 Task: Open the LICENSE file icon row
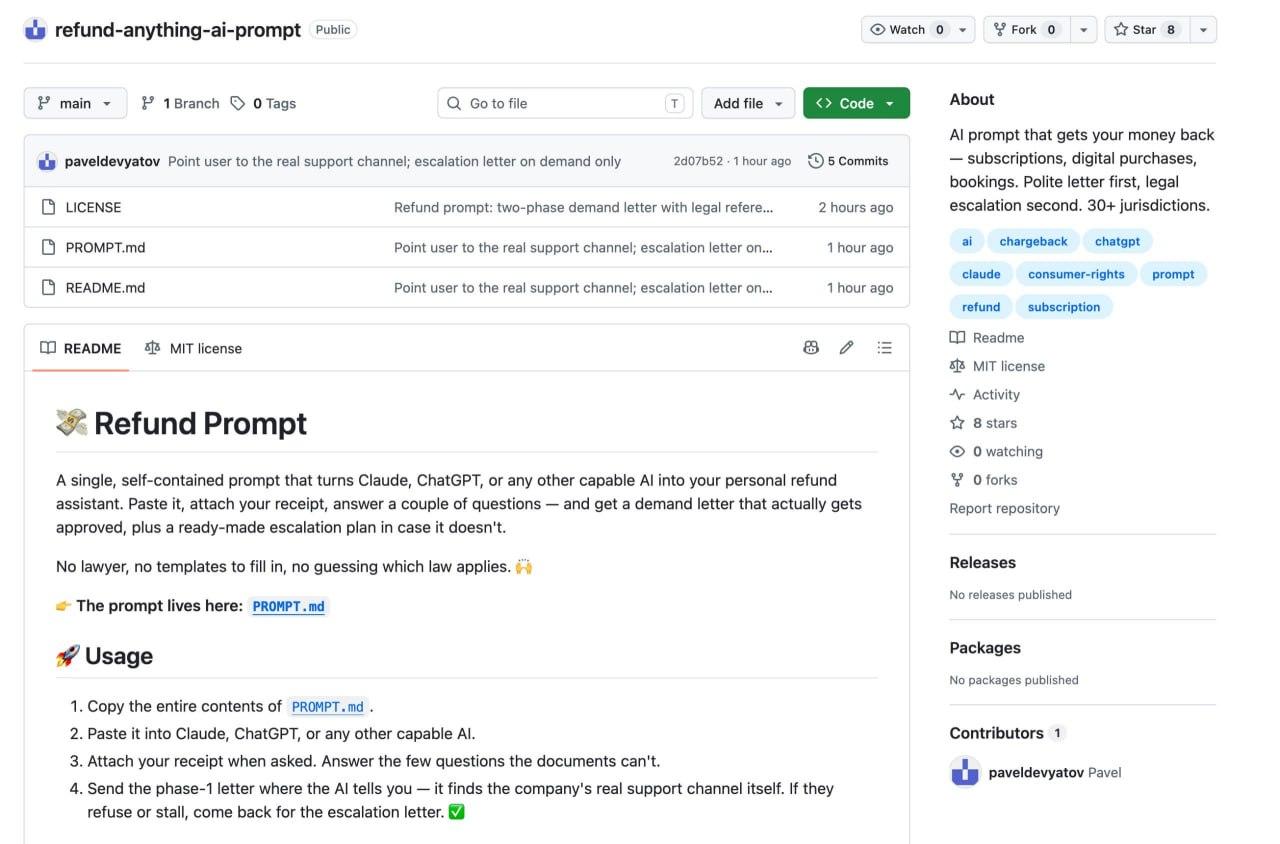click(x=47, y=207)
